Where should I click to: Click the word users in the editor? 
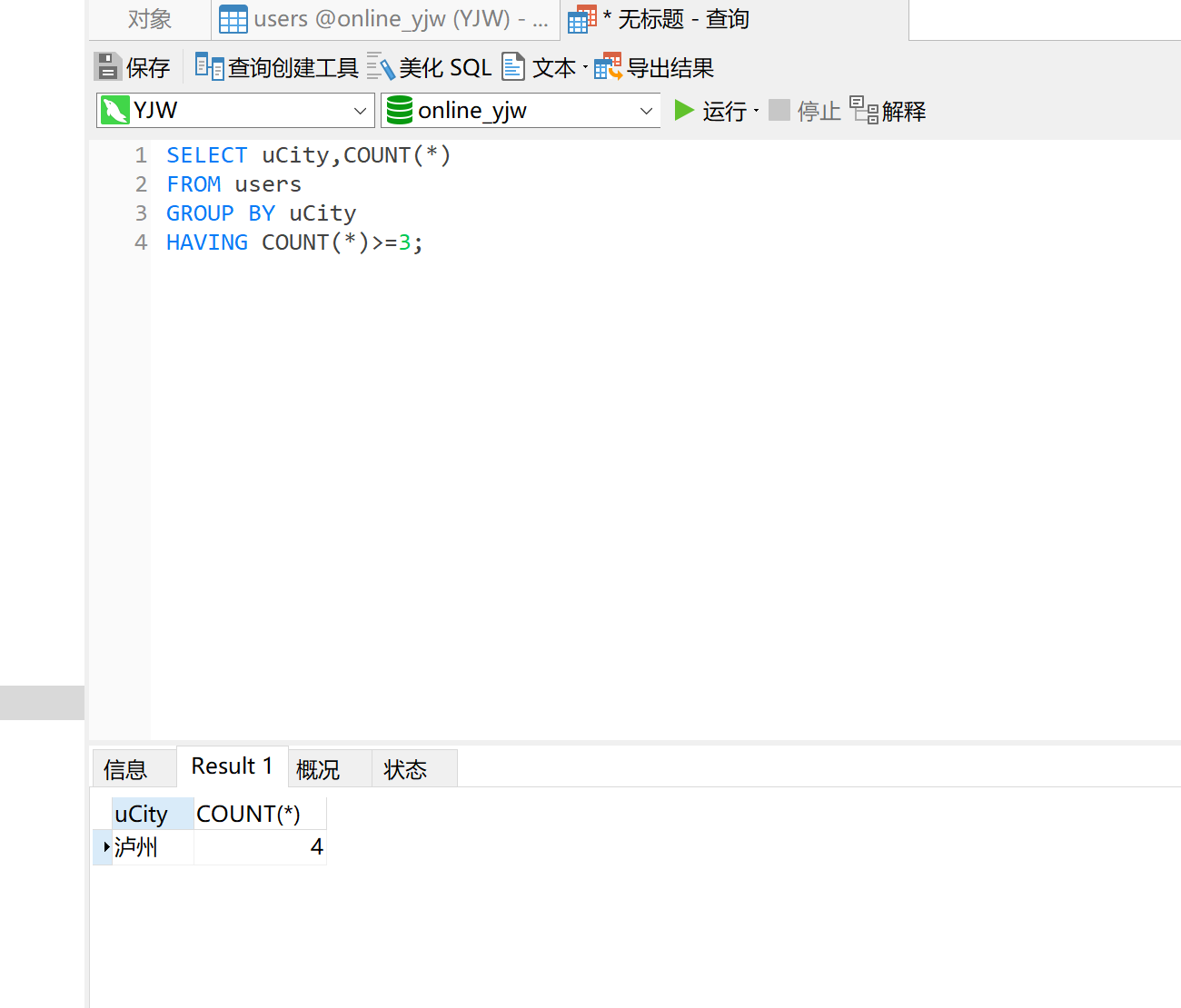(x=268, y=184)
